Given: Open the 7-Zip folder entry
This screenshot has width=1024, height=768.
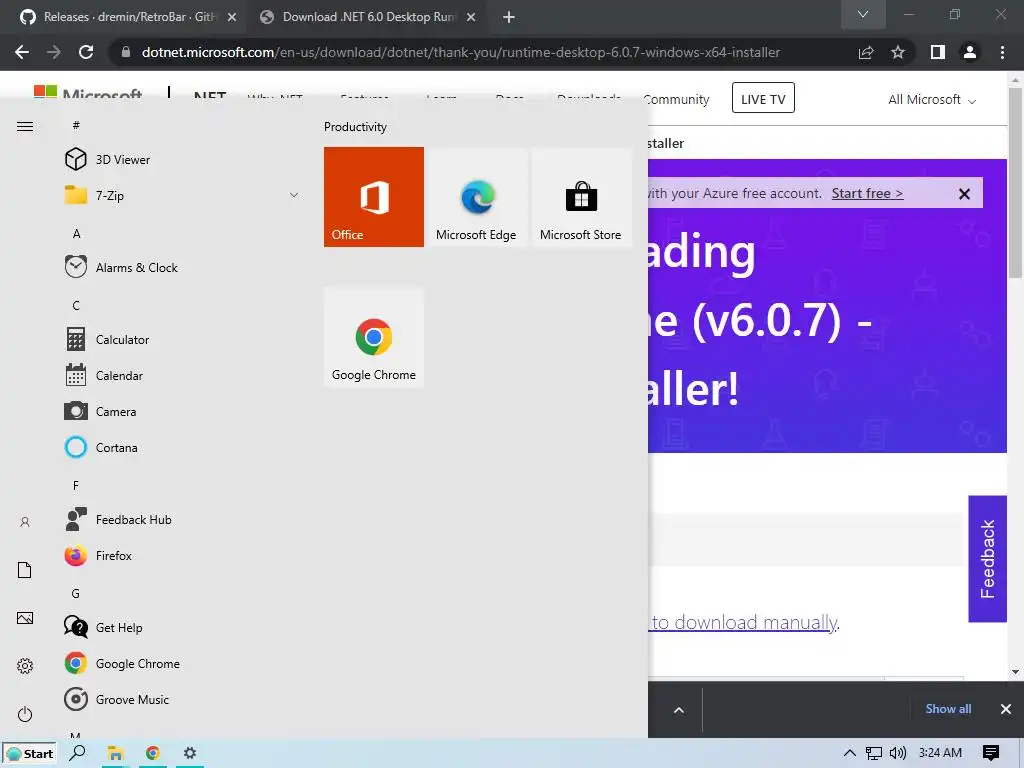Looking at the screenshot, I should 180,195.
